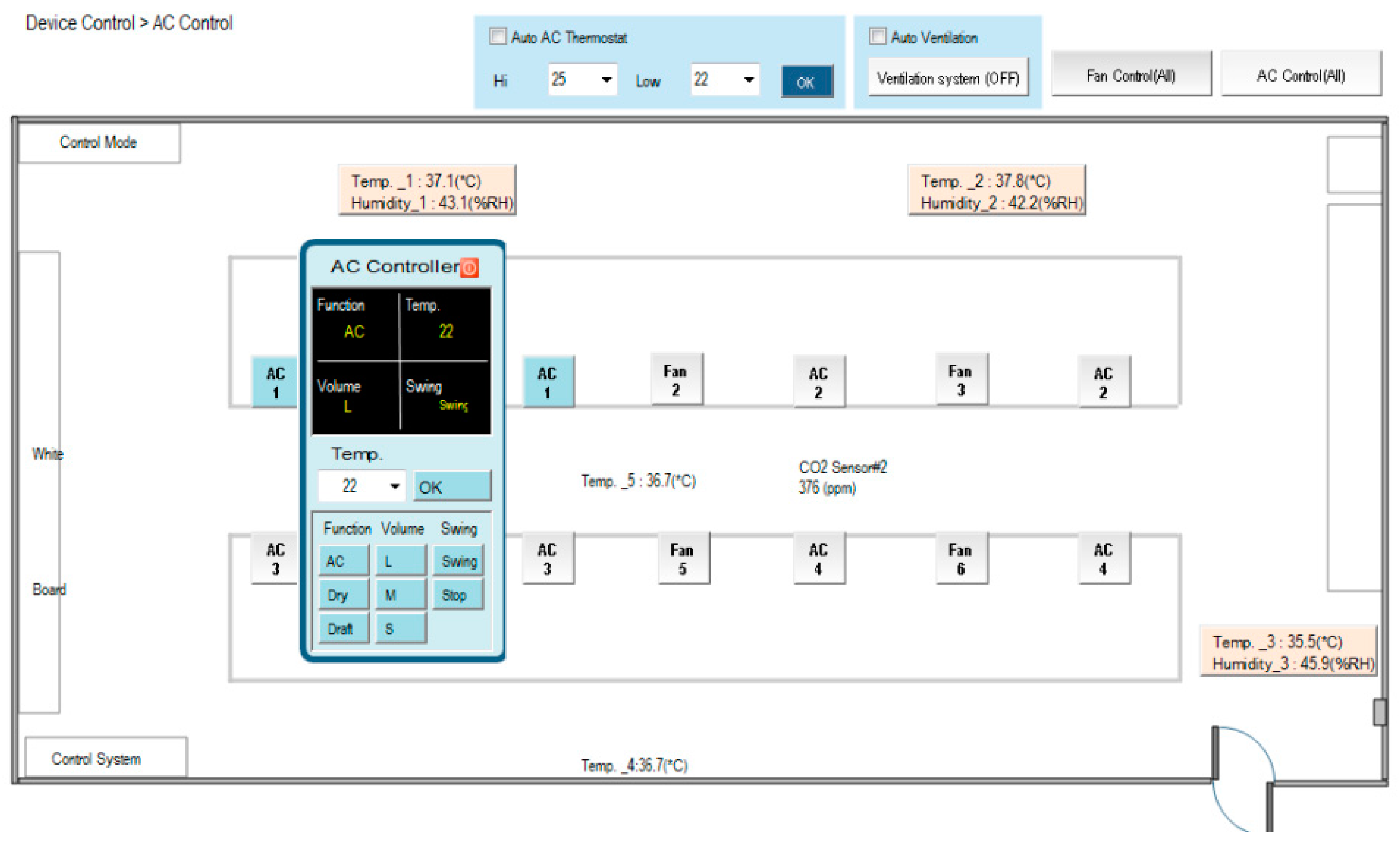The image size is (1400, 842).
Task: Open the Hi temperature dropdown
Action: pos(606,80)
